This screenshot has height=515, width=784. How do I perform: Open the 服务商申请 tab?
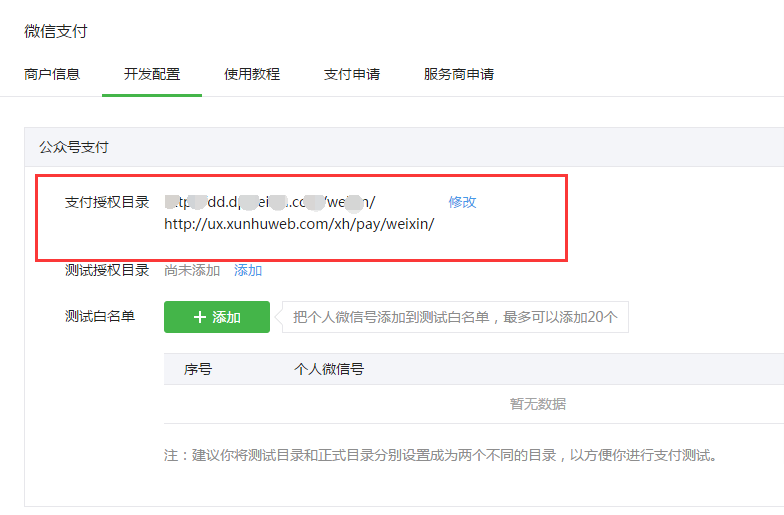coord(459,74)
